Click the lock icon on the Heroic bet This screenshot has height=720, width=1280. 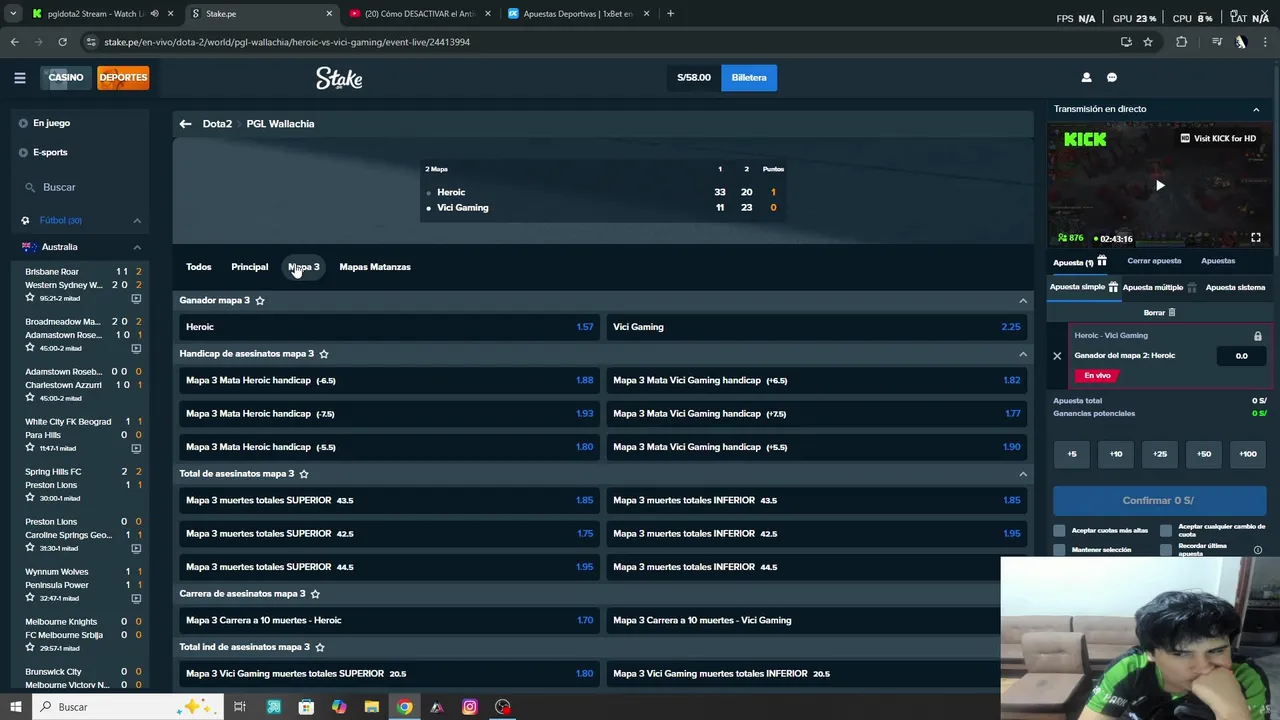point(1258,336)
